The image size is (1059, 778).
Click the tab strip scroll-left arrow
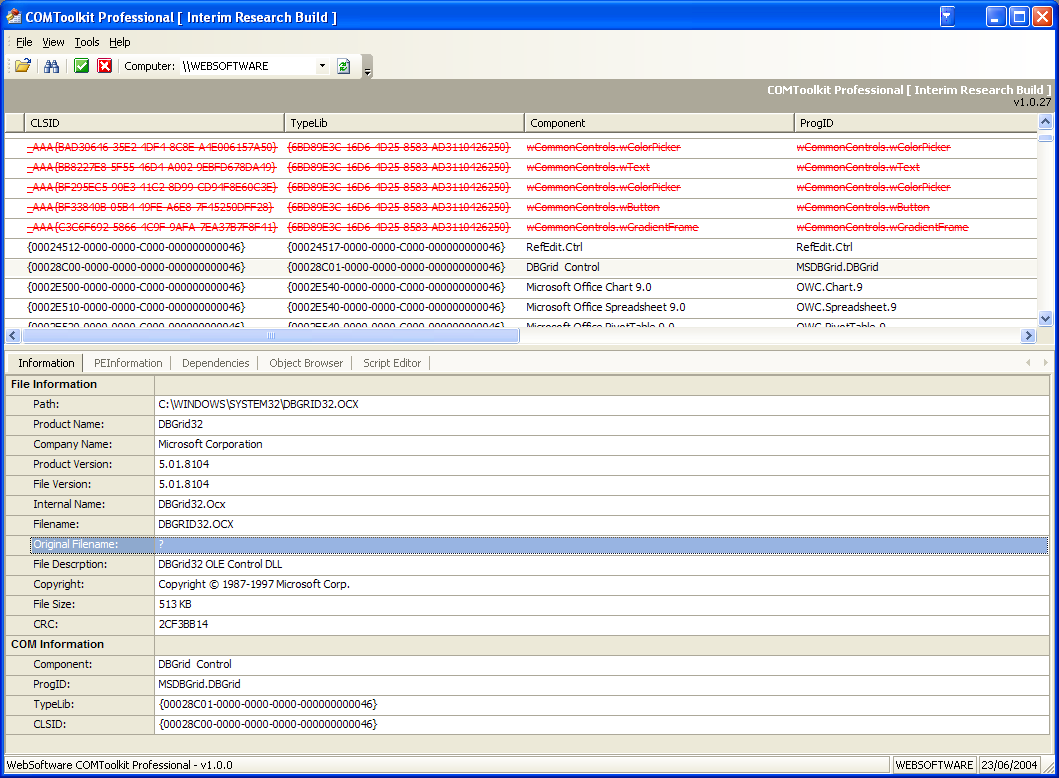[x=1028, y=363]
